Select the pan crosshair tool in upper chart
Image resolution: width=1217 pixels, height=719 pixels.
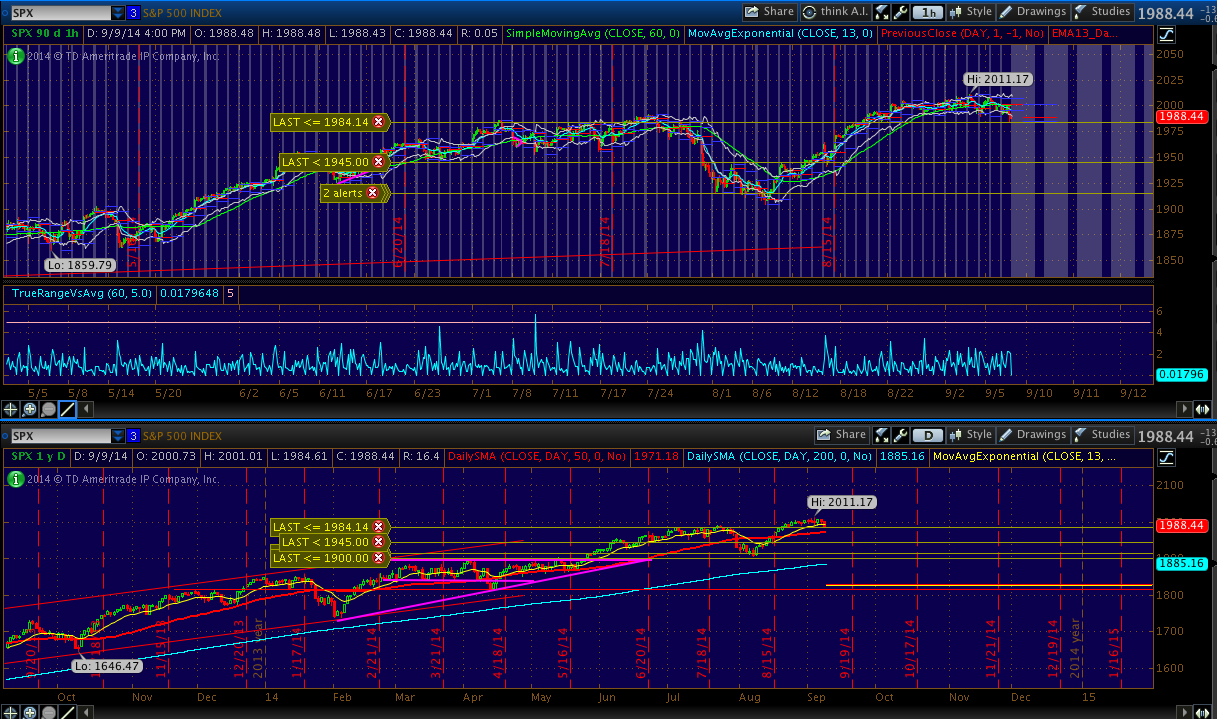[x=12, y=409]
